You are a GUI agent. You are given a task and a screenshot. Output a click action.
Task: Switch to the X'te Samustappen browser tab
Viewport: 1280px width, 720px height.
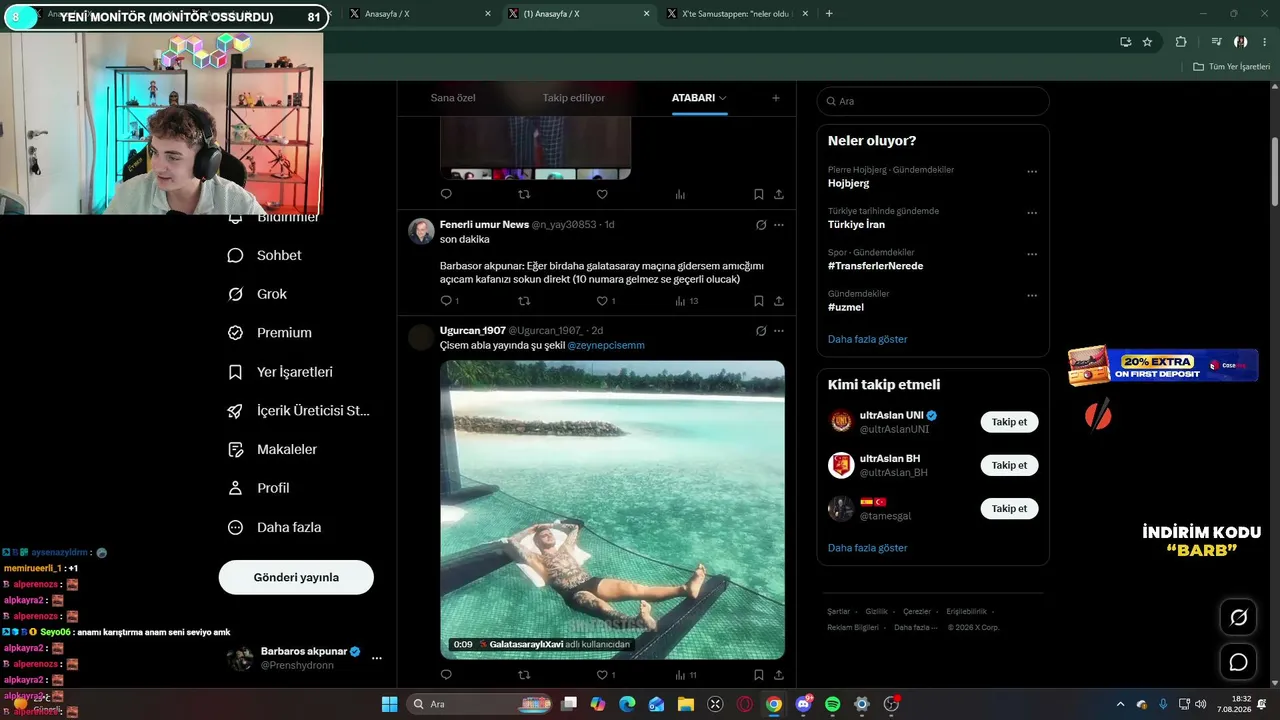pos(735,14)
